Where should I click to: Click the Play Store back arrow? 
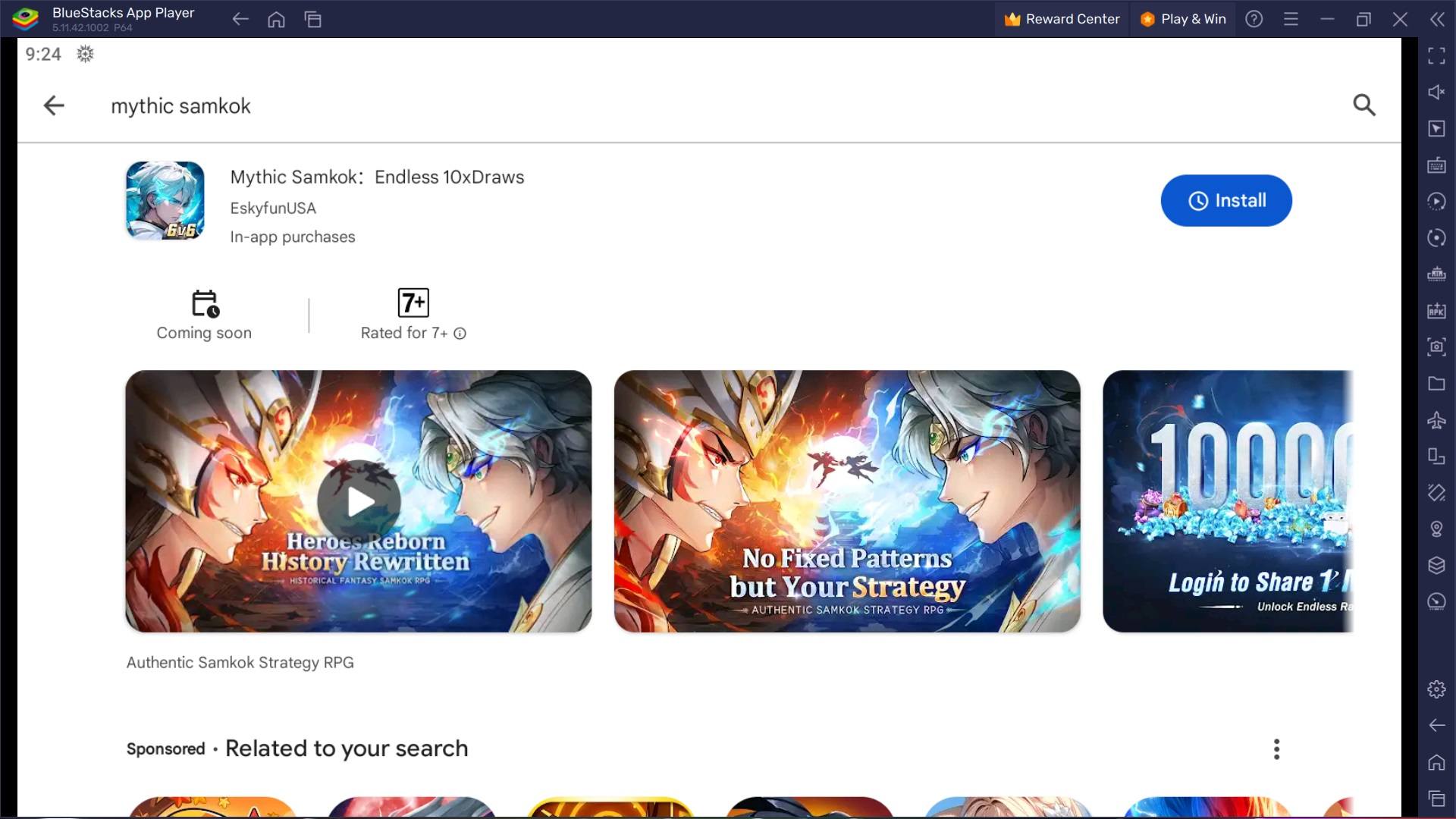[54, 105]
